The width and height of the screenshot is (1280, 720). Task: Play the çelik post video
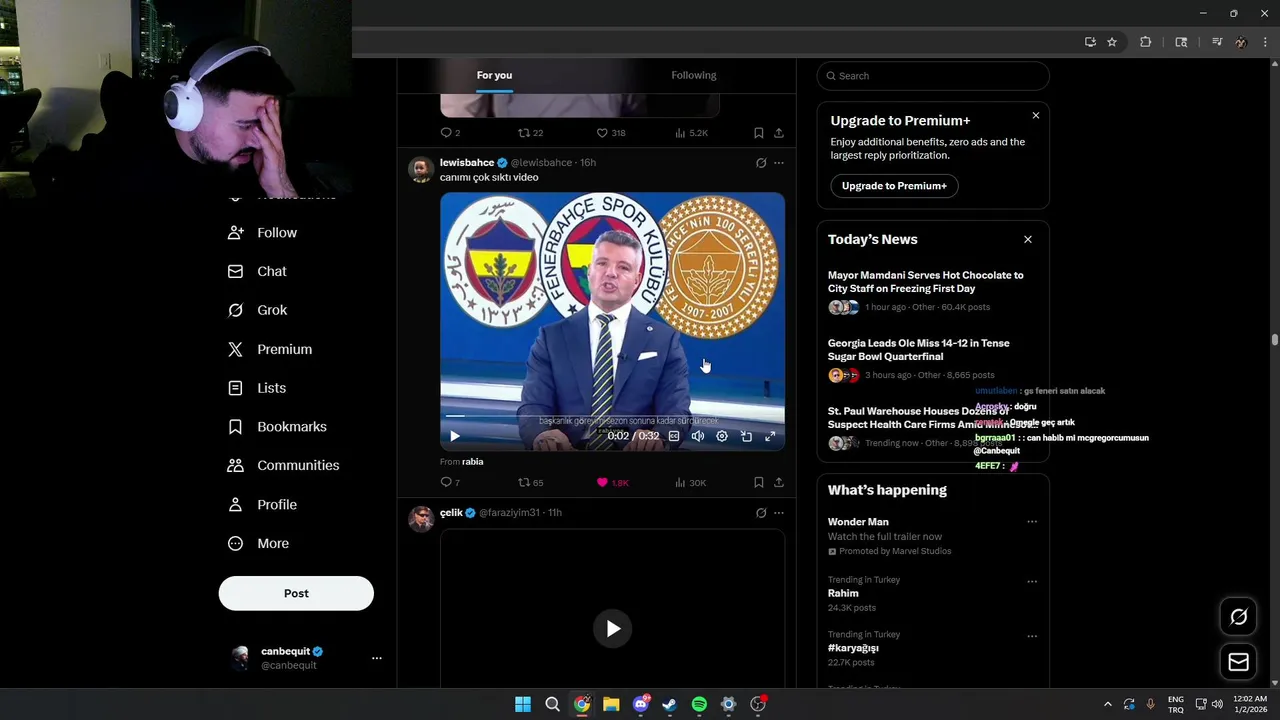pos(613,629)
